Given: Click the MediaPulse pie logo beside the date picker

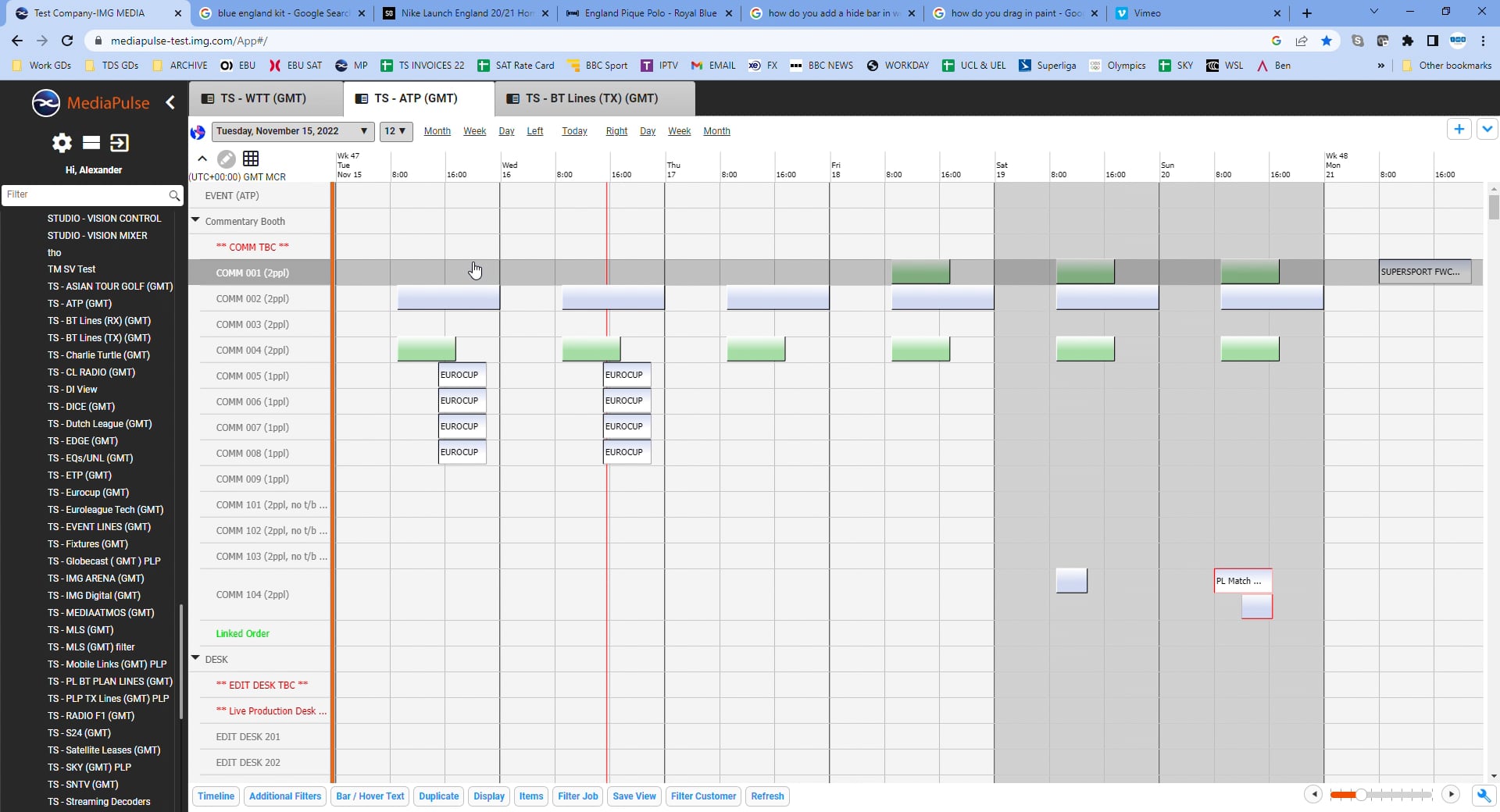Looking at the screenshot, I should [197, 132].
